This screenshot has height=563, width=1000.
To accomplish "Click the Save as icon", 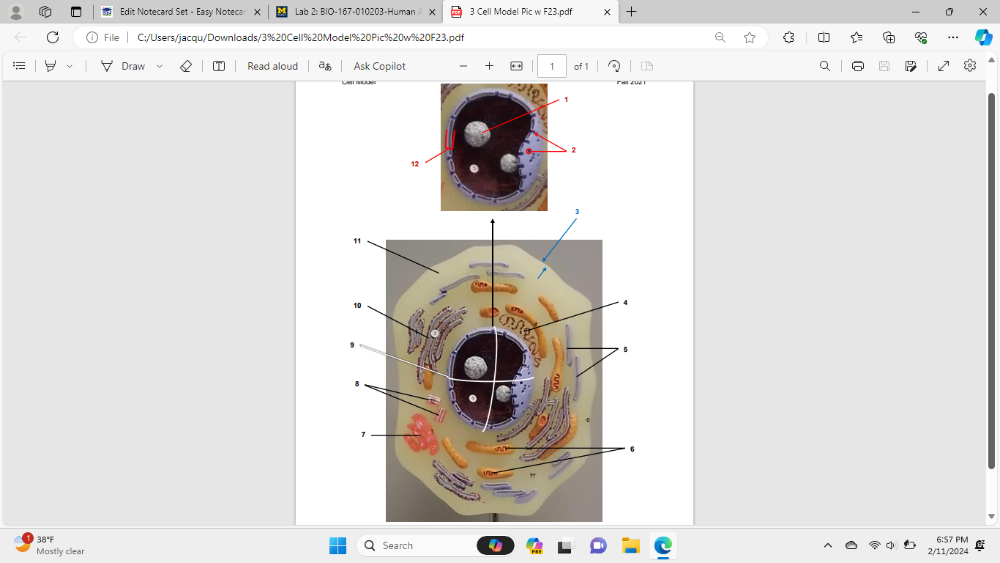I will 910,66.
